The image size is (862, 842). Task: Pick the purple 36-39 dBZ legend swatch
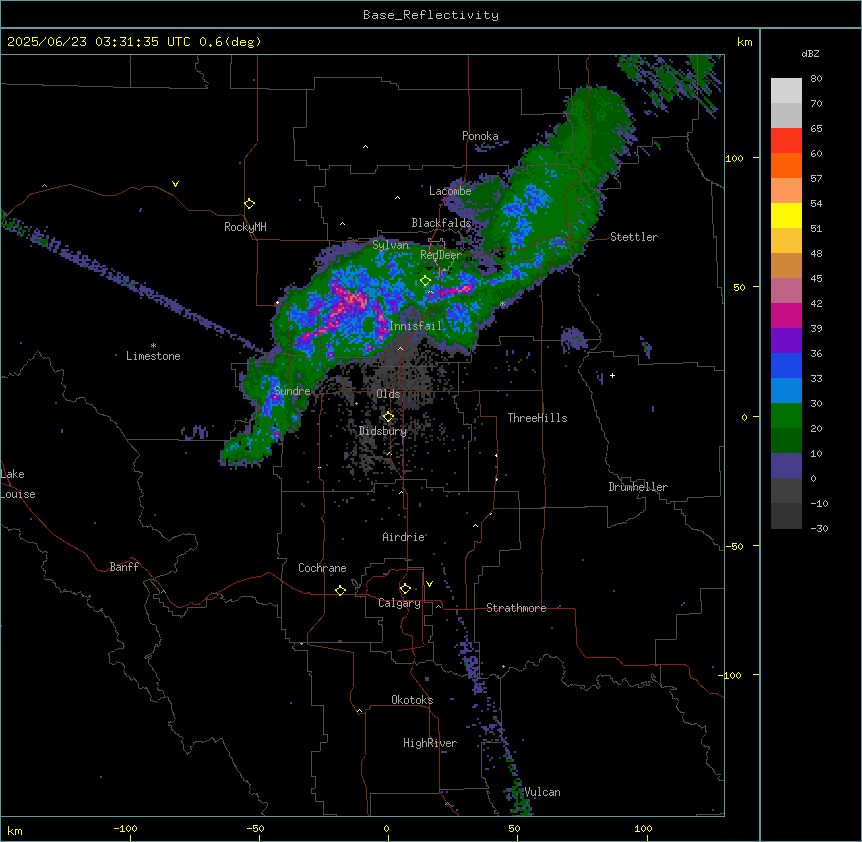point(786,341)
